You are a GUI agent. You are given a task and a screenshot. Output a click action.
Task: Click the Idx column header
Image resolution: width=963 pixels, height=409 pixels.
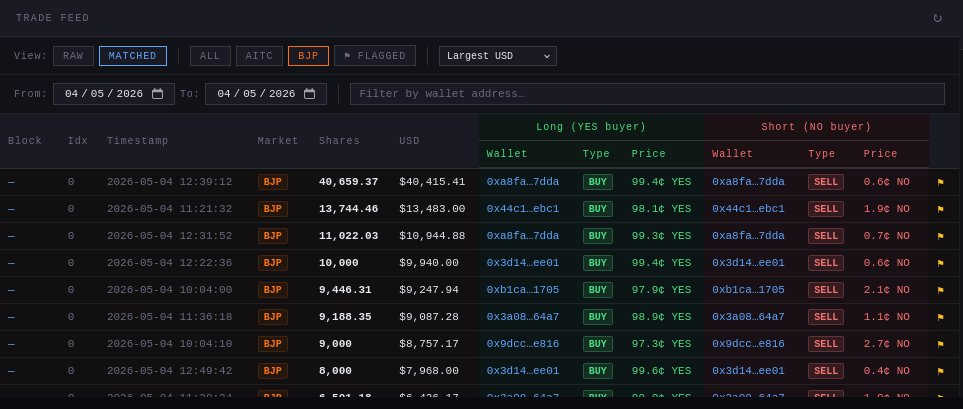(77, 141)
